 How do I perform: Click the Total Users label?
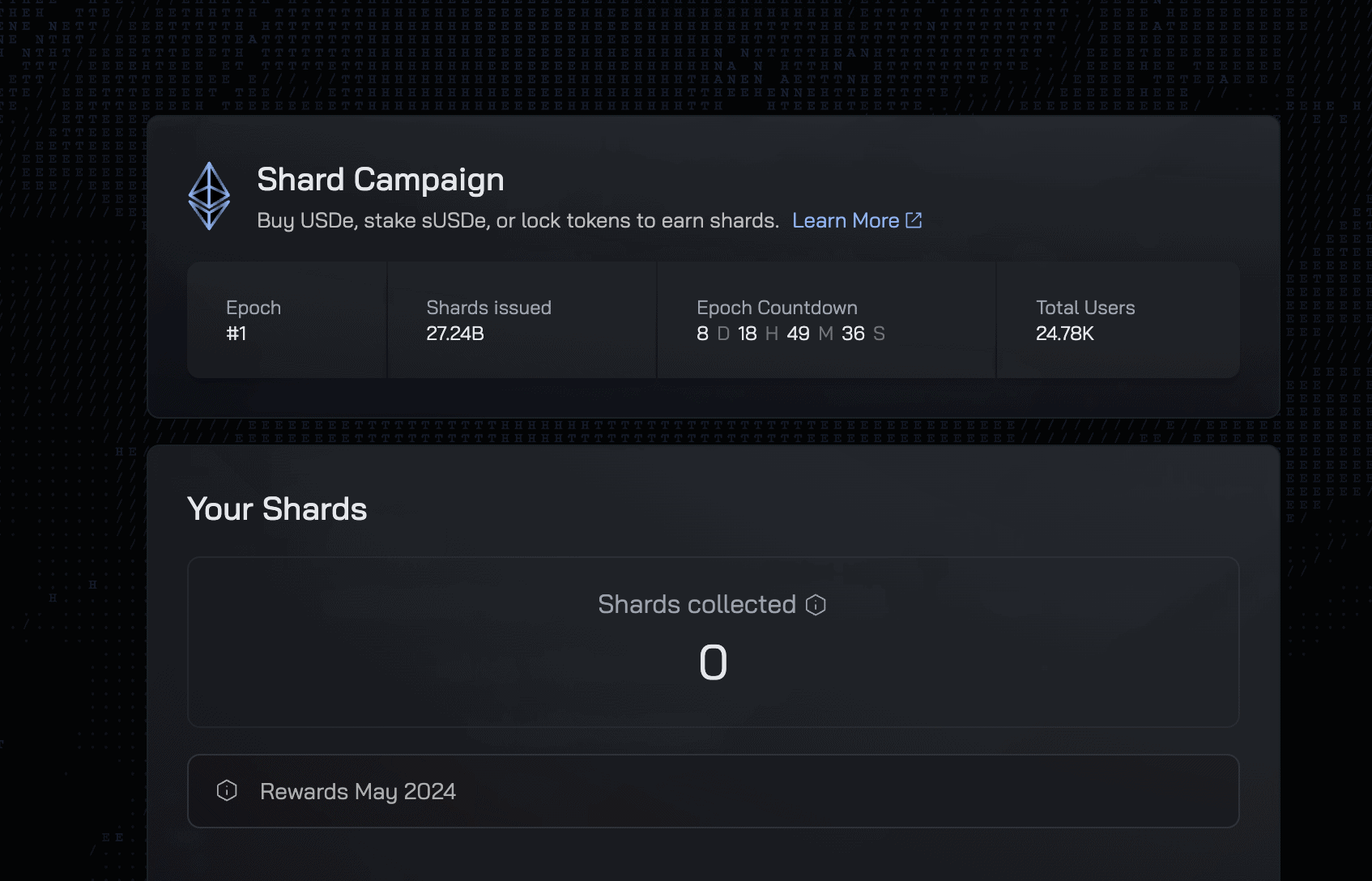pyautogui.click(x=1085, y=308)
